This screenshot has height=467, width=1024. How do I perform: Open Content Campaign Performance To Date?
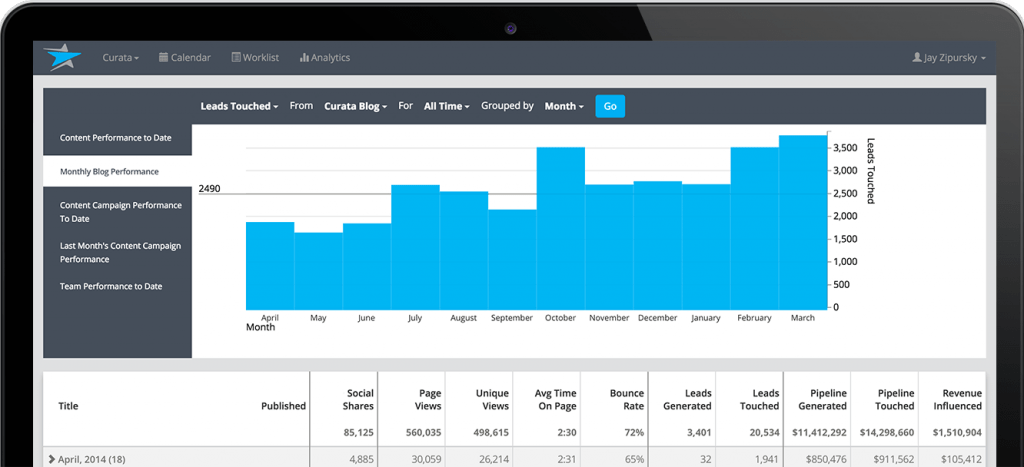pos(120,211)
